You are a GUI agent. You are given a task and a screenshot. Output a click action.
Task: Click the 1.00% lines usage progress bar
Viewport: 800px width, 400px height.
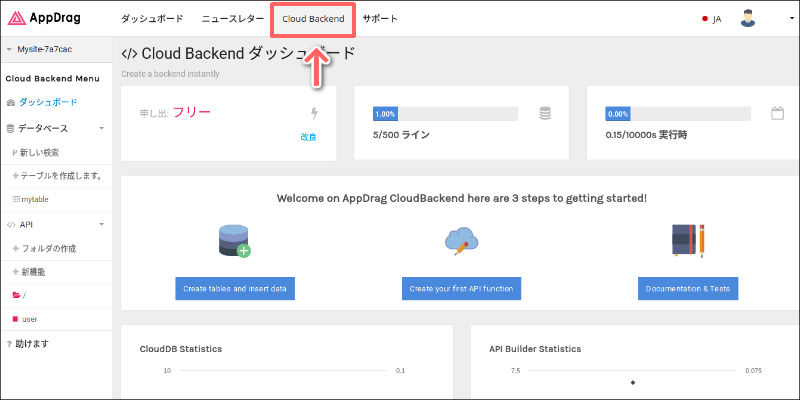pos(445,114)
